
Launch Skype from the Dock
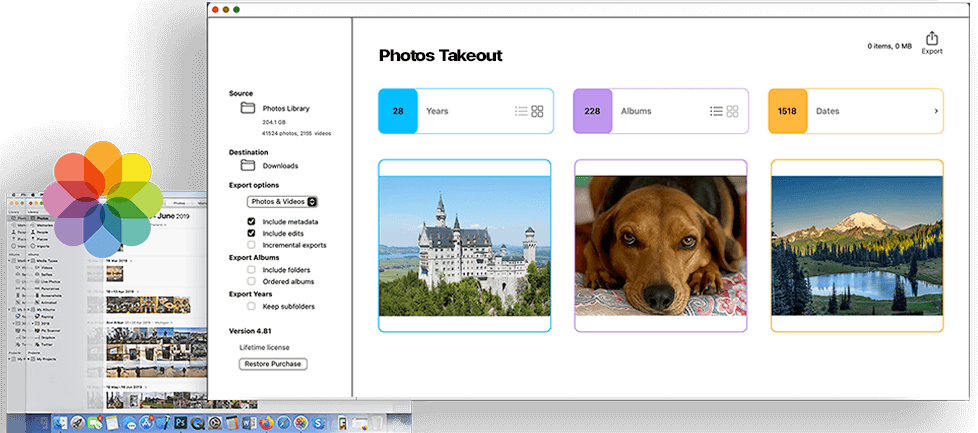318,423
